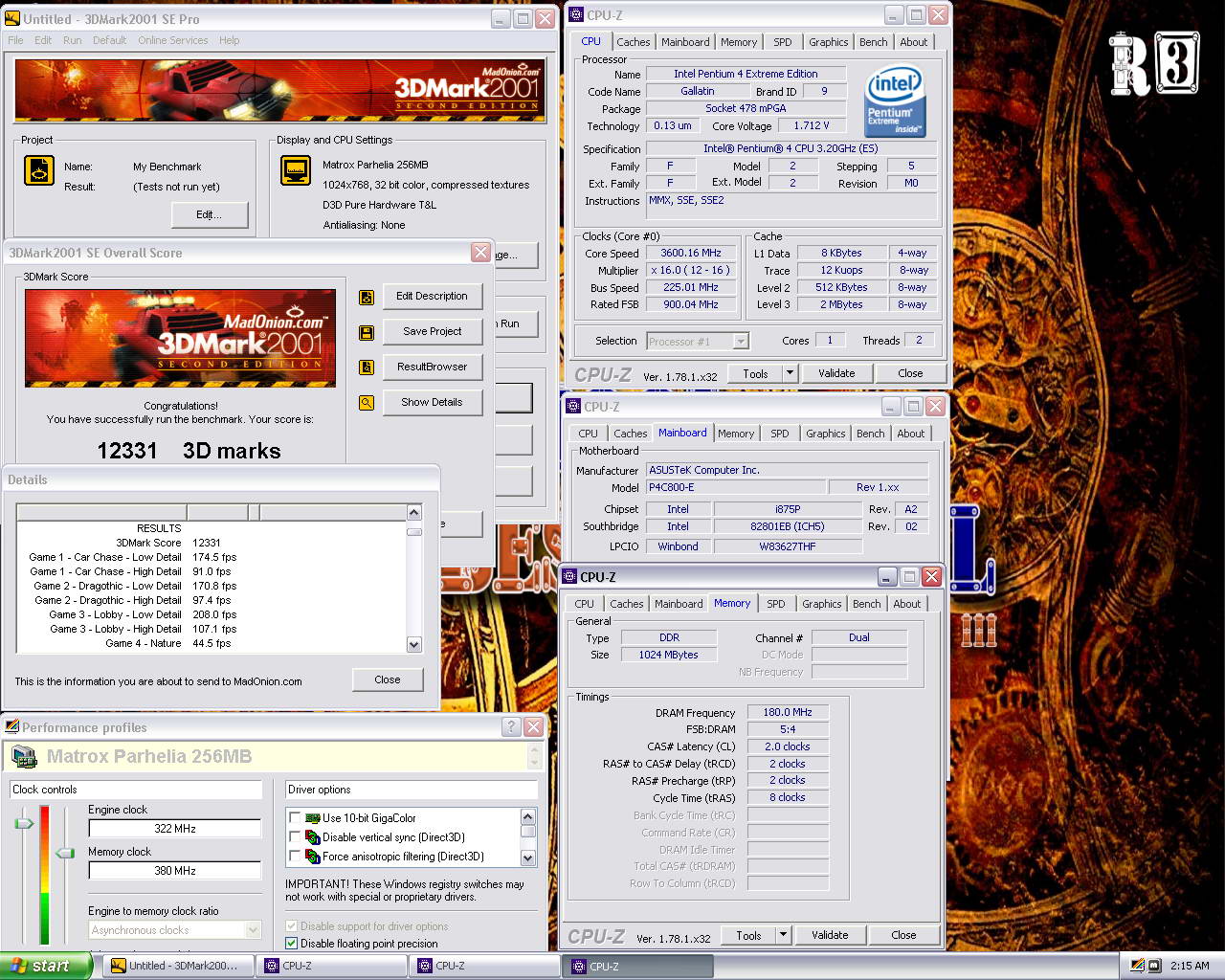Click the Show Details button
The width and height of the screenshot is (1225, 980).
click(433, 403)
